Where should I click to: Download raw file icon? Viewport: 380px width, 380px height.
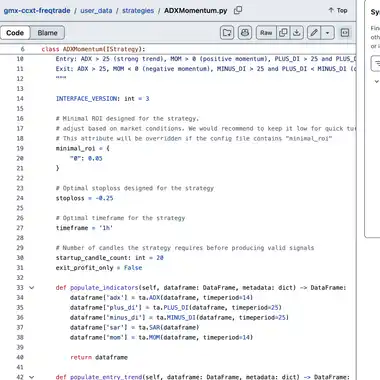coord(297,33)
